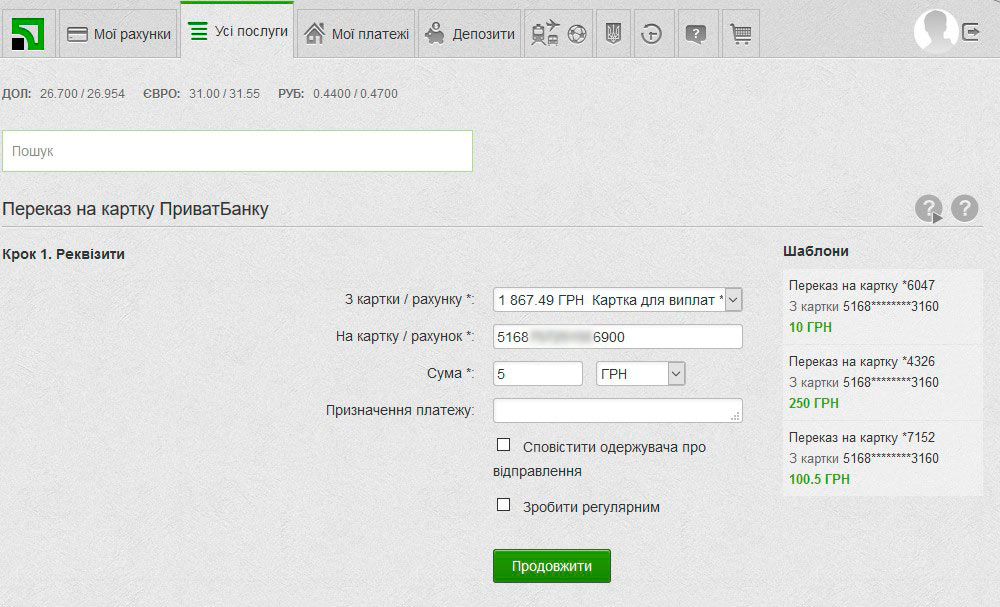
Task: Open the soccer ball events icon
Action: click(x=577, y=33)
